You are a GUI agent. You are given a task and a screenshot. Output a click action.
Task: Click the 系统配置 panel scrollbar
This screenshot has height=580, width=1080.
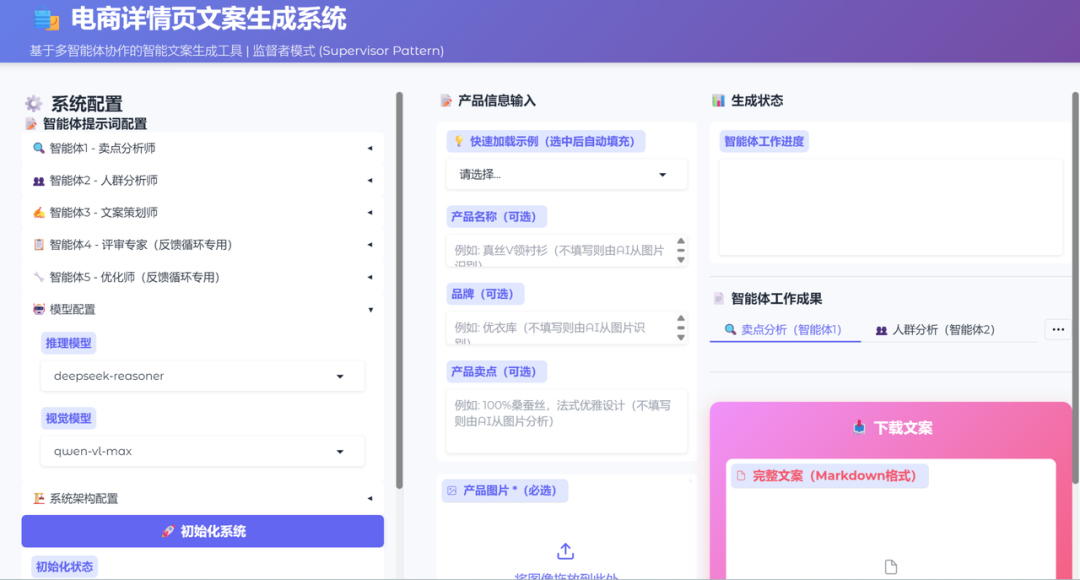tap(399, 291)
